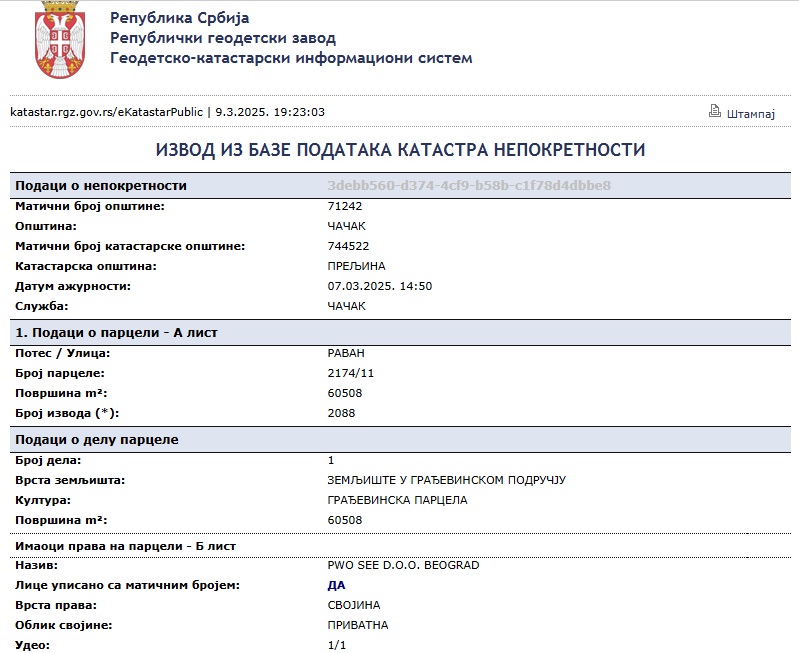Click ЧАЧАК value next to Служба
This screenshot has height=653, width=799.
(347, 306)
